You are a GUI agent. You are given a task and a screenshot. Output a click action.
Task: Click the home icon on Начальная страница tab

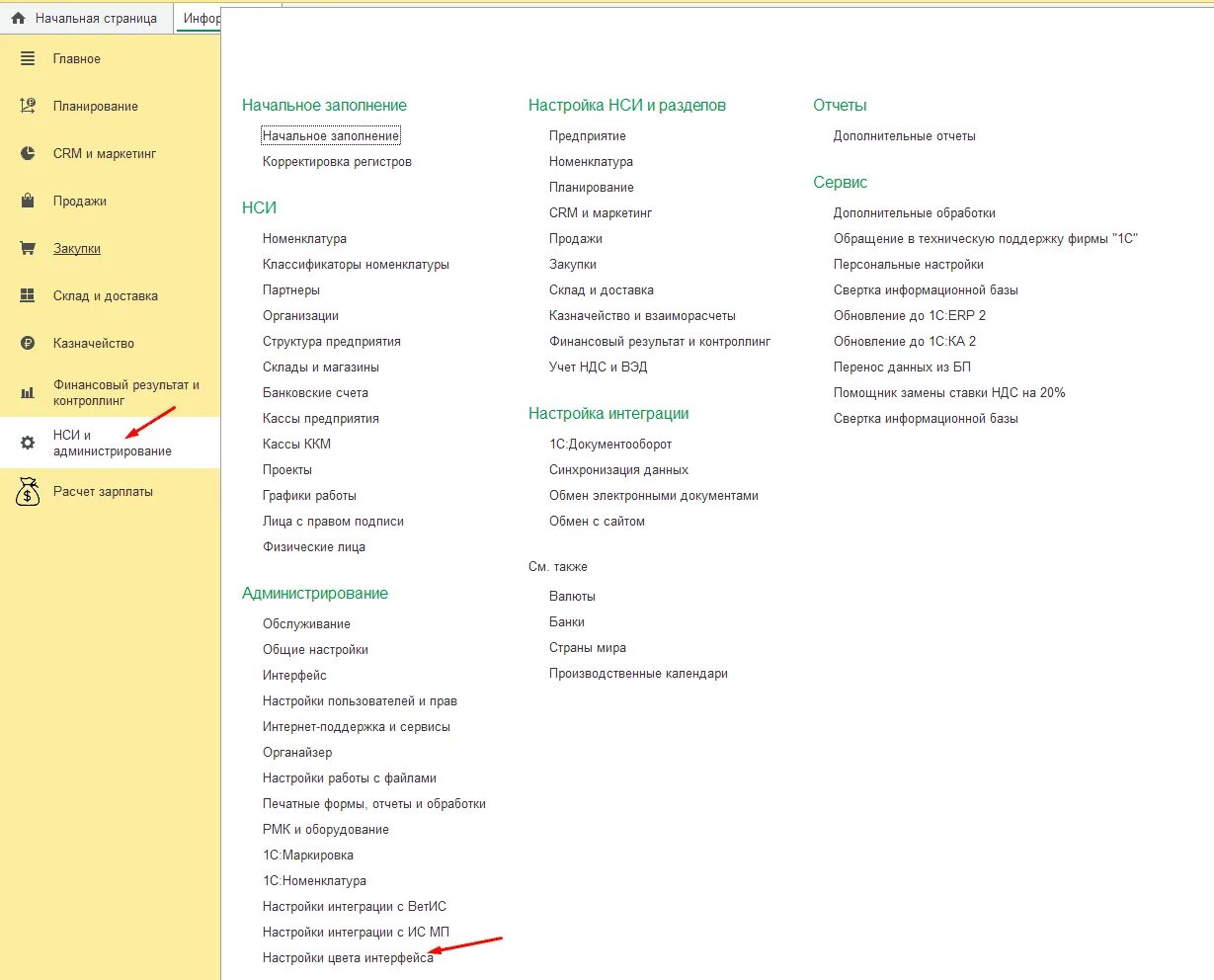coord(18,19)
